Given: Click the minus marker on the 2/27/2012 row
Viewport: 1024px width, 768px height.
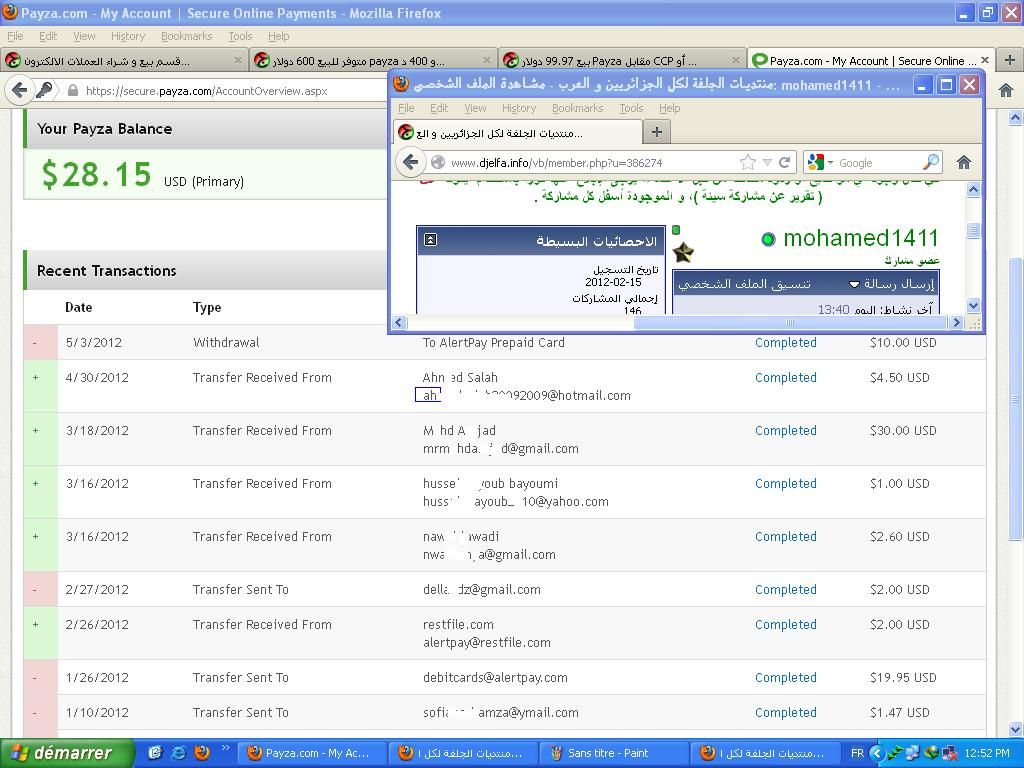Looking at the screenshot, I should (35, 590).
